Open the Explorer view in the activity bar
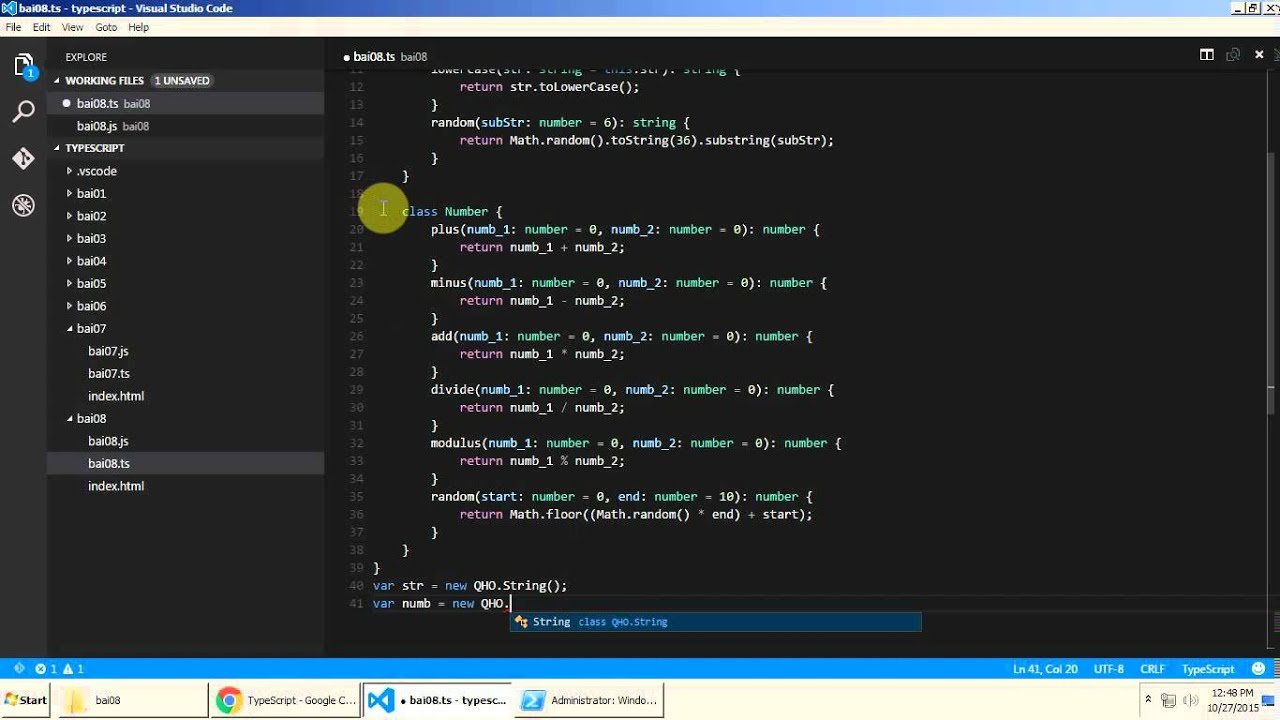The image size is (1280, 720). [23, 66]
